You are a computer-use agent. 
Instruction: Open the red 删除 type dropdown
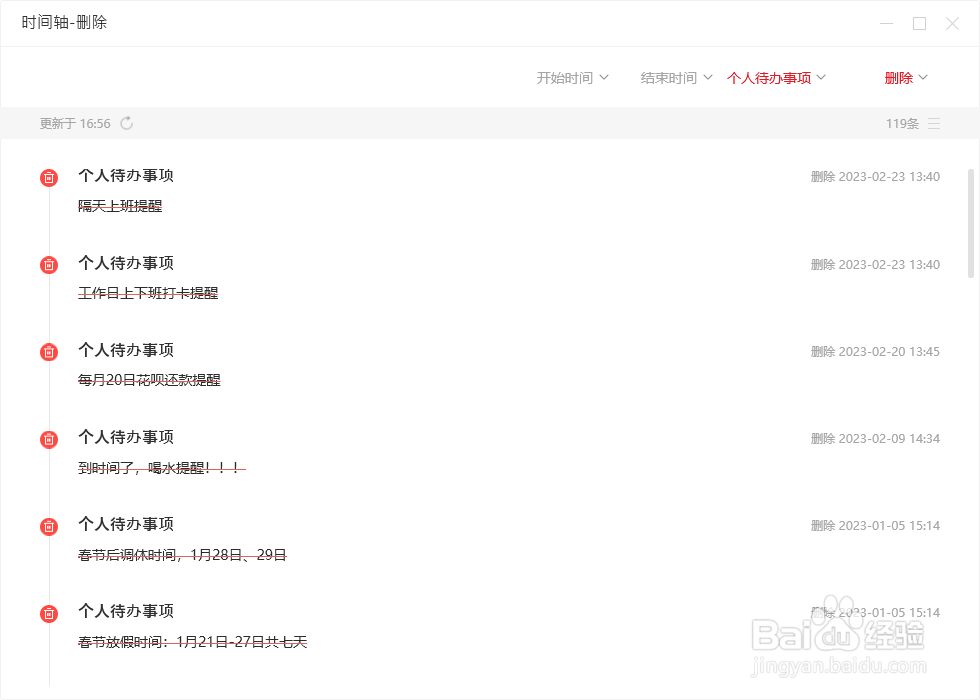(906, 78)
